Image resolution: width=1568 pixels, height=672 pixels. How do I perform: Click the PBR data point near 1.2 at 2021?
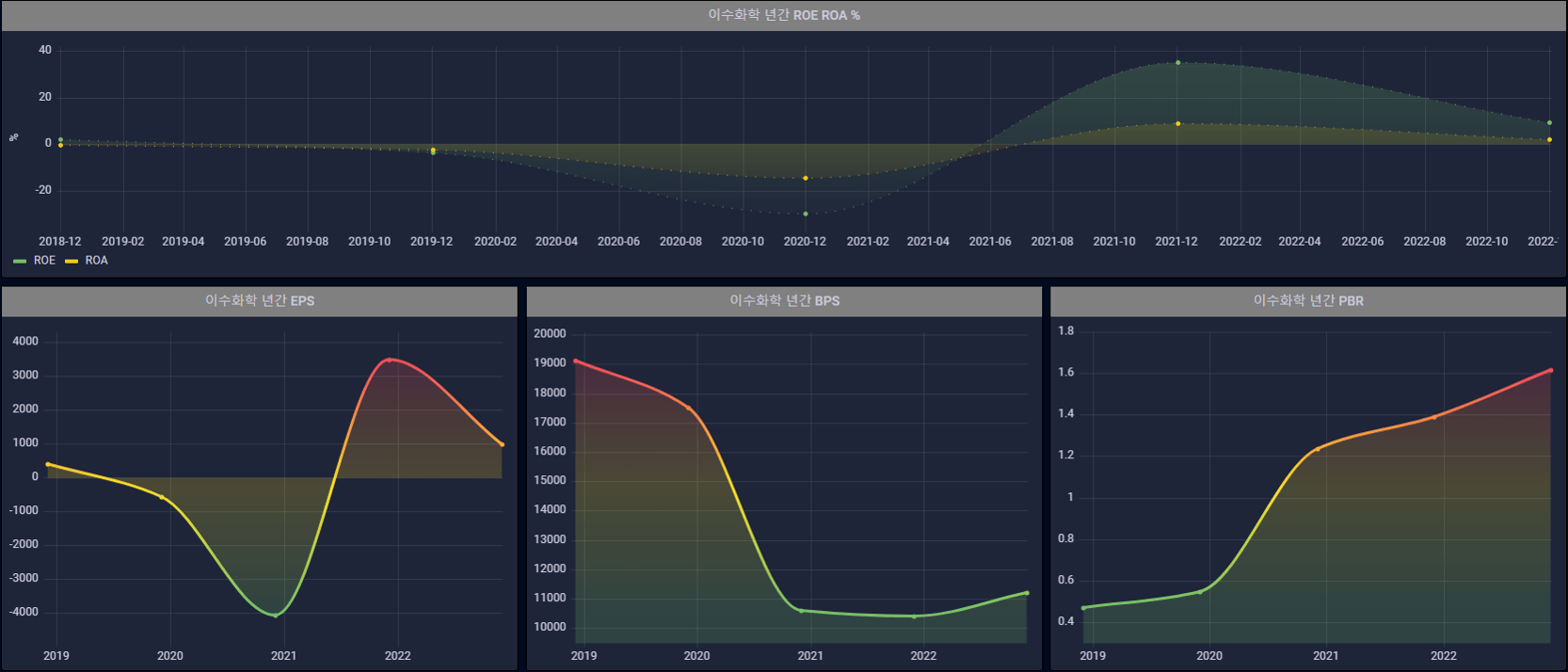(1317, 450)
